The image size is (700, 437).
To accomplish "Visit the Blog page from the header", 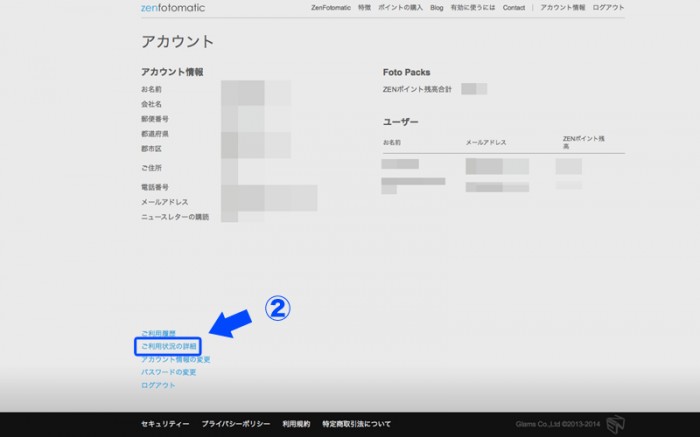I will pos(437,7).
